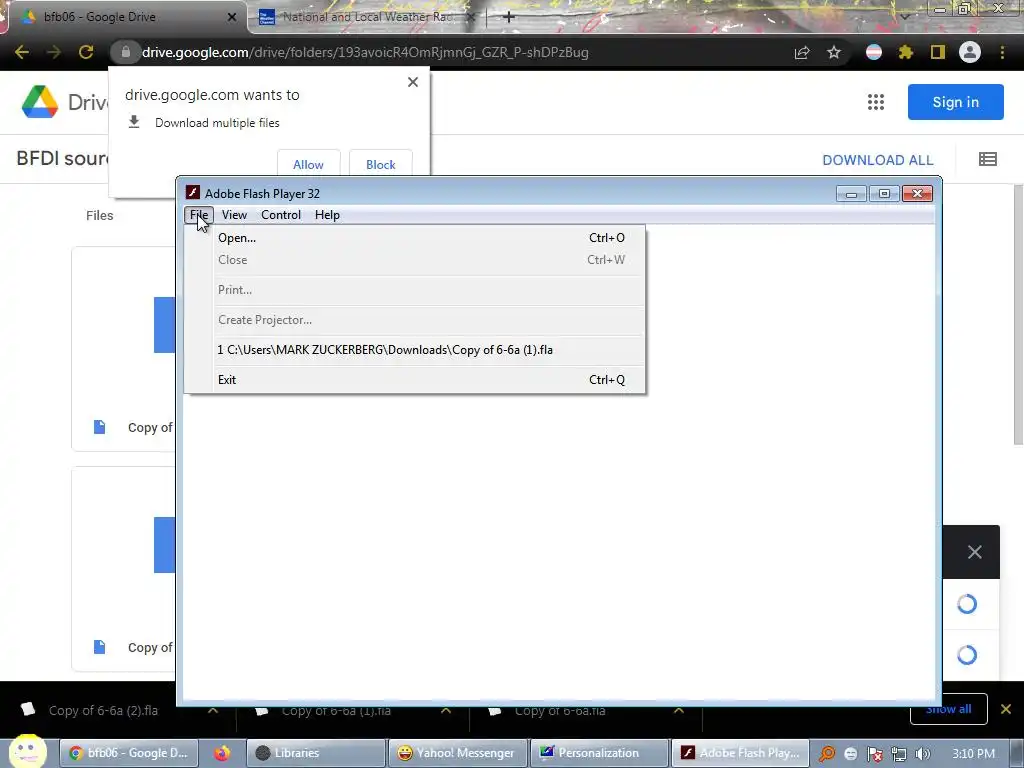Toggle the Chrome side panel
Screen dimensions: 1024x768
[938, 52]
